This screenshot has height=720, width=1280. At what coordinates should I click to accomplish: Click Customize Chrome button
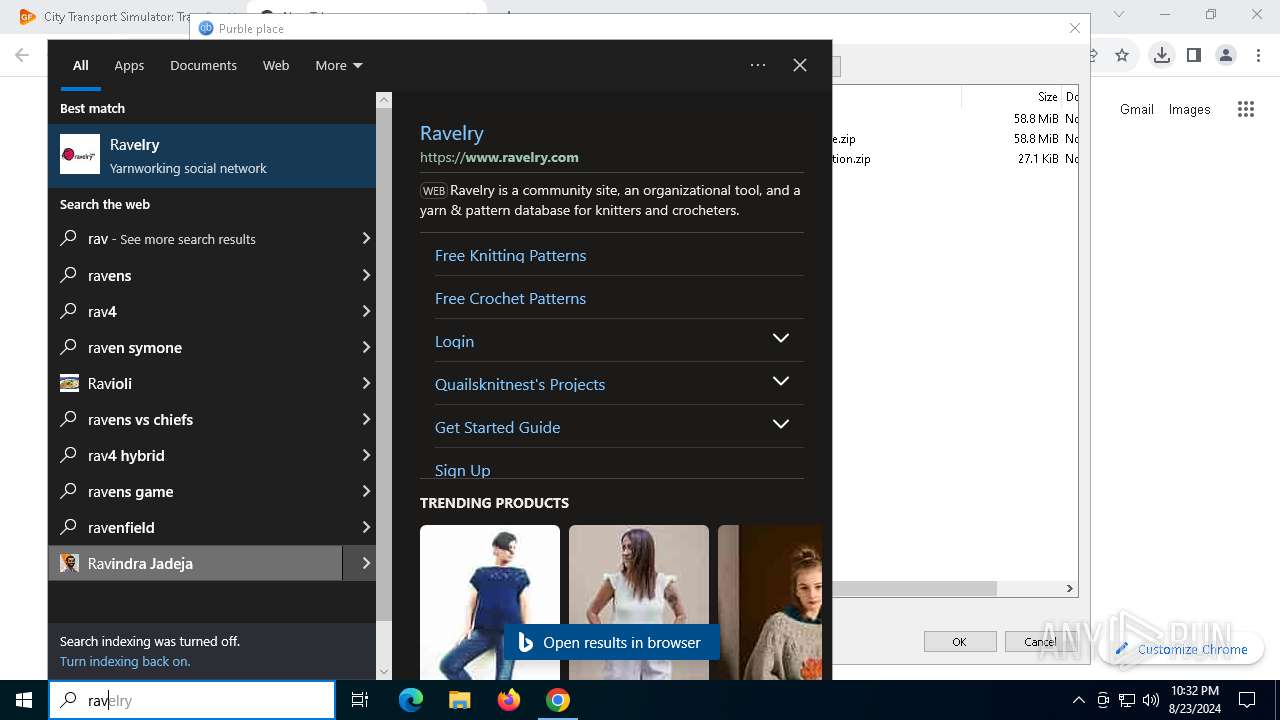[x=1181, y=649]
